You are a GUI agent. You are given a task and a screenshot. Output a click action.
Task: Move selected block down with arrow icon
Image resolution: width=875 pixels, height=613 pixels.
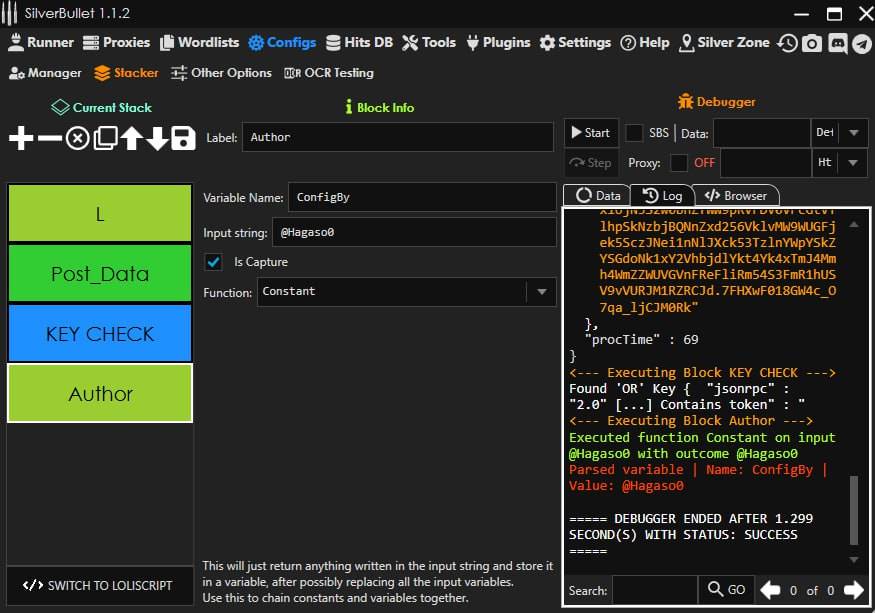tap(157, 139)
